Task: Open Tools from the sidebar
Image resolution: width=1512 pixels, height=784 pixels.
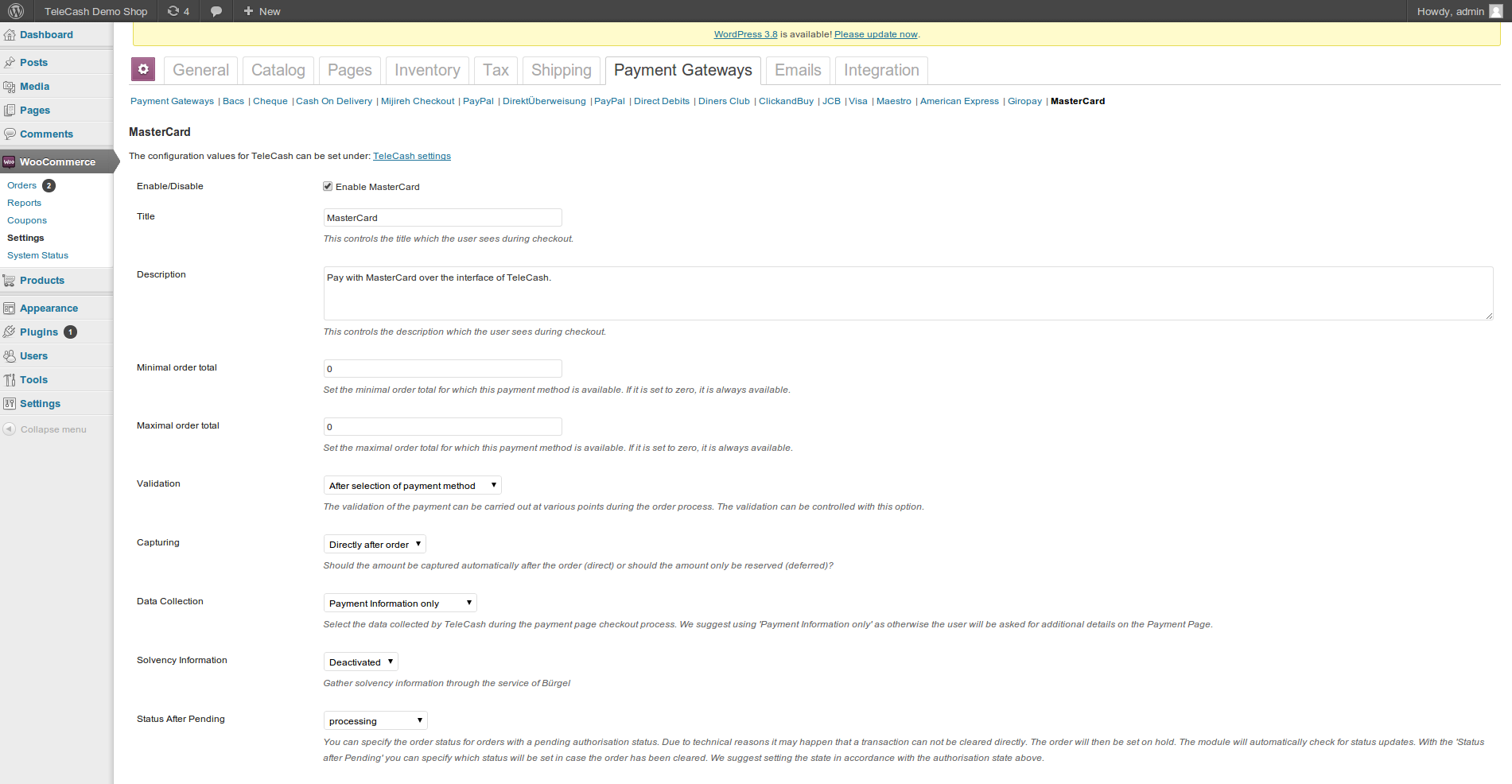Action: click(33, 380)
